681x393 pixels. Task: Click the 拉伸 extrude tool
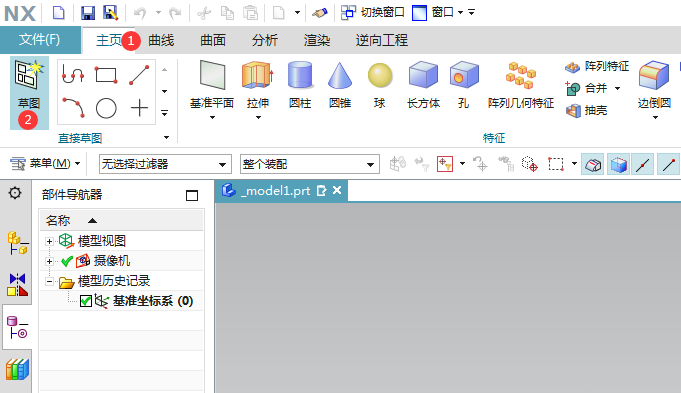click(258, 84)
